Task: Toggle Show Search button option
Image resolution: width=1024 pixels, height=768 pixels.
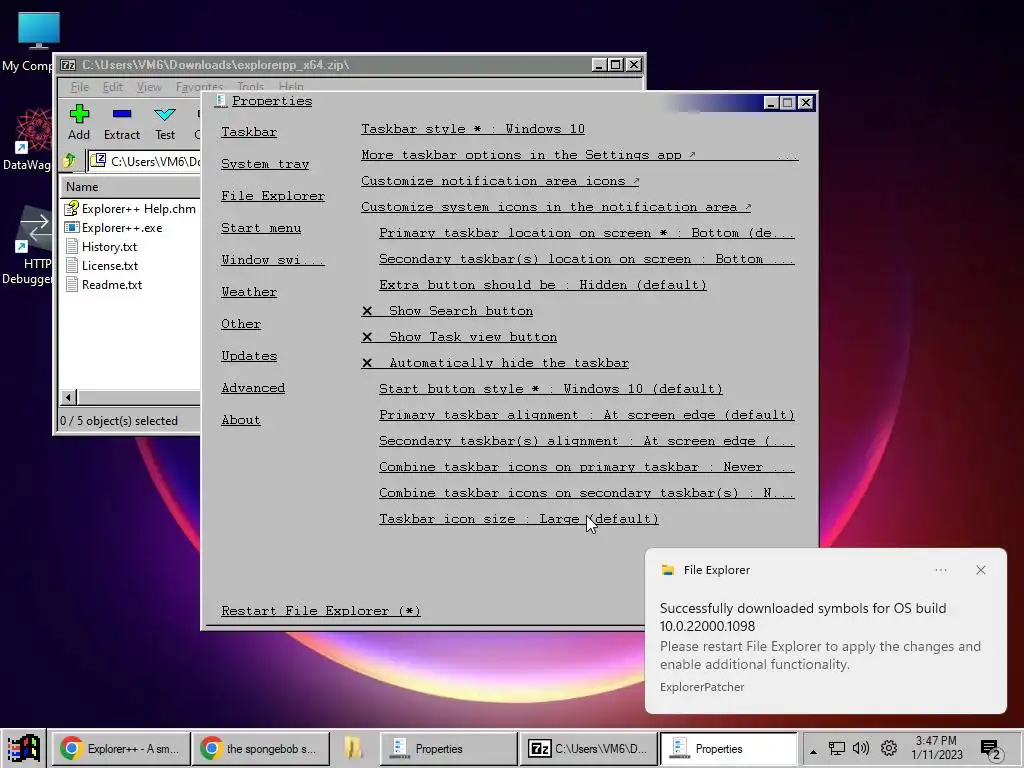Action: click(447, 312)
